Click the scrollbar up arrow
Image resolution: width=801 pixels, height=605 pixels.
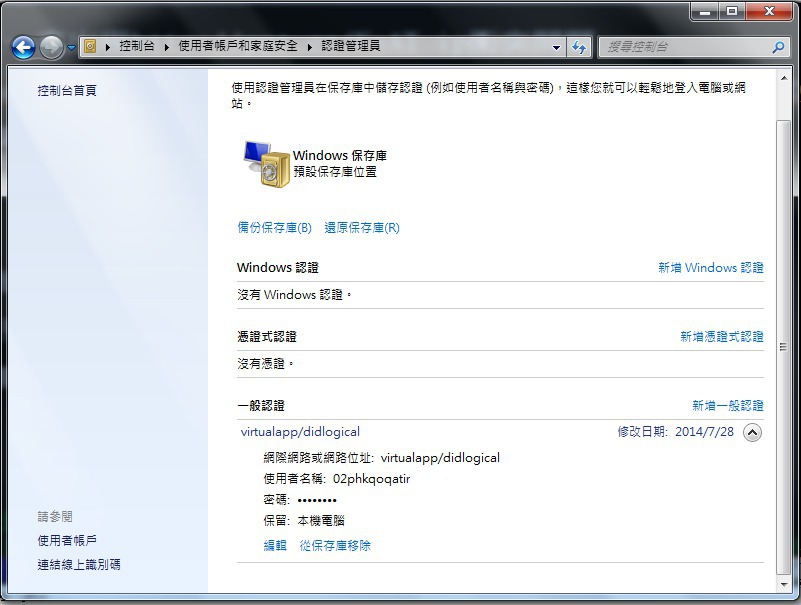click(x=783, y=78)
